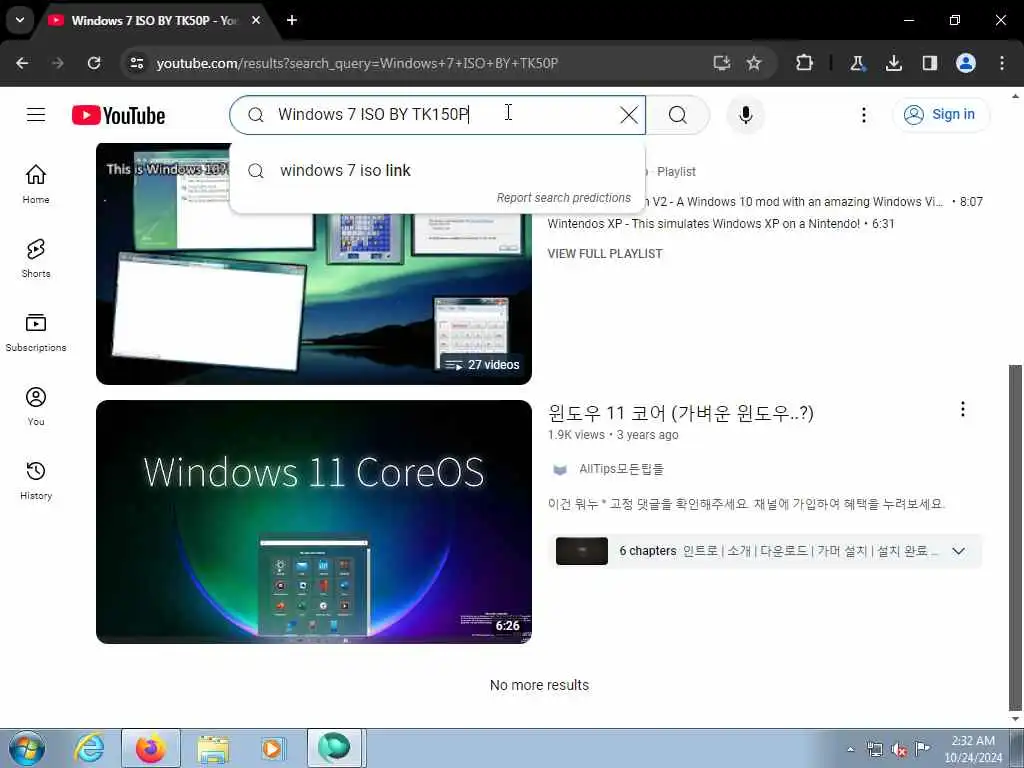Screen dimensions: 1024x768
Task: Open the tab search dropdown arrow
Action: click(x=20, y=20)
